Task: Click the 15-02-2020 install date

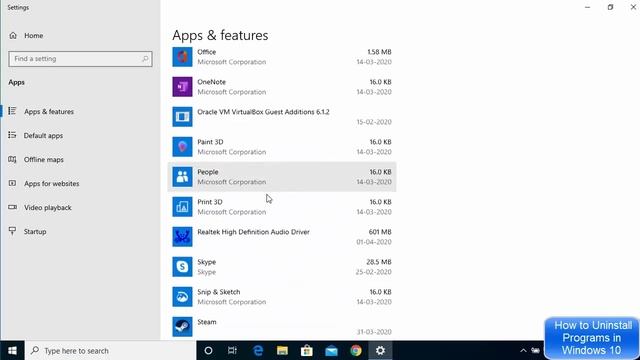Action: point(374,122)
